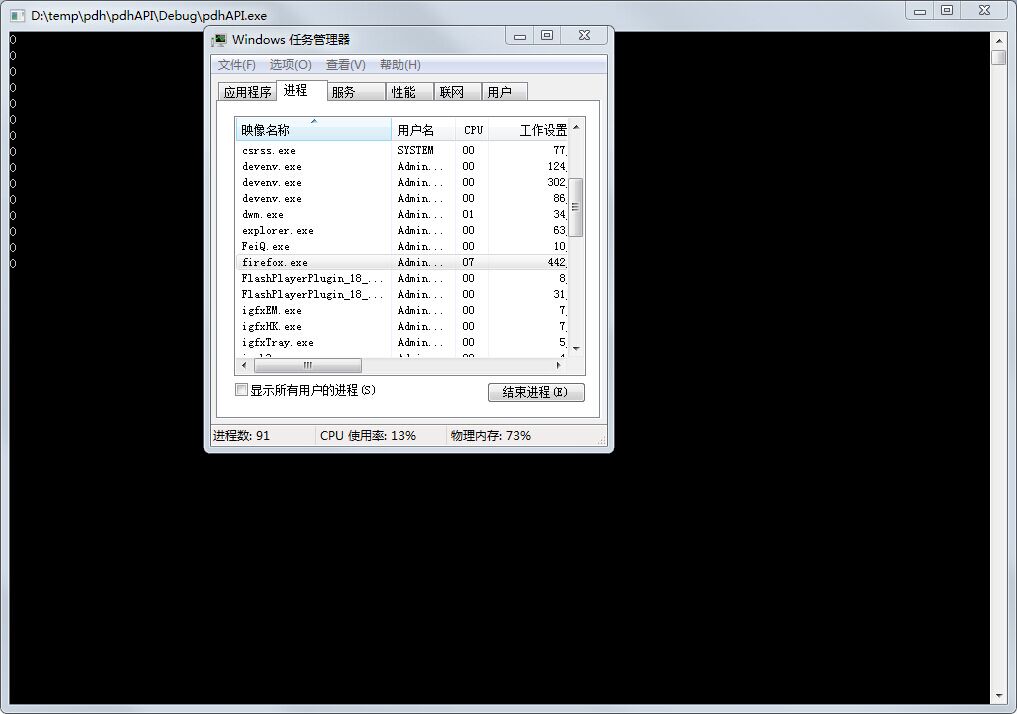
Task: Click the CPU 使用率: 13% status text
Action: pos(368,436)
